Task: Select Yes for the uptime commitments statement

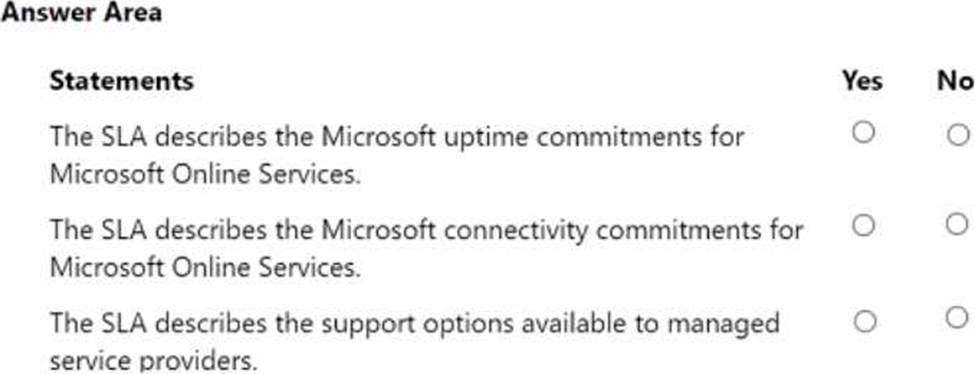Action: [863, 132]
